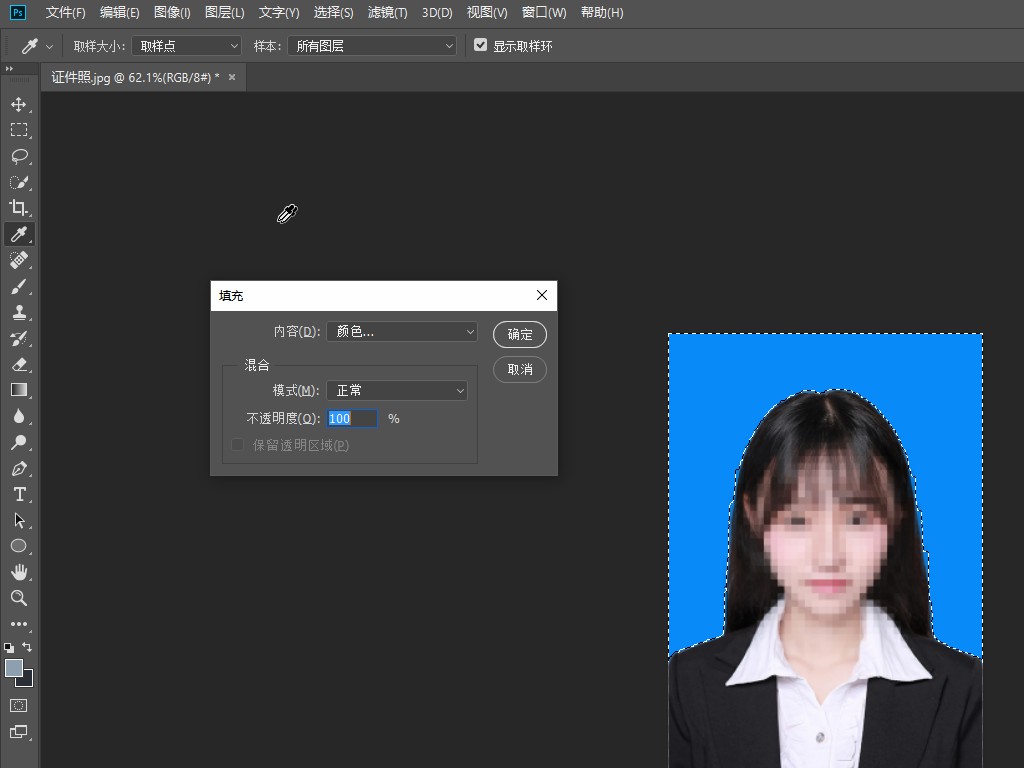Choose the Horizontal Type tool
Viewport: 1024px width, 768px height.
[18, 494]
